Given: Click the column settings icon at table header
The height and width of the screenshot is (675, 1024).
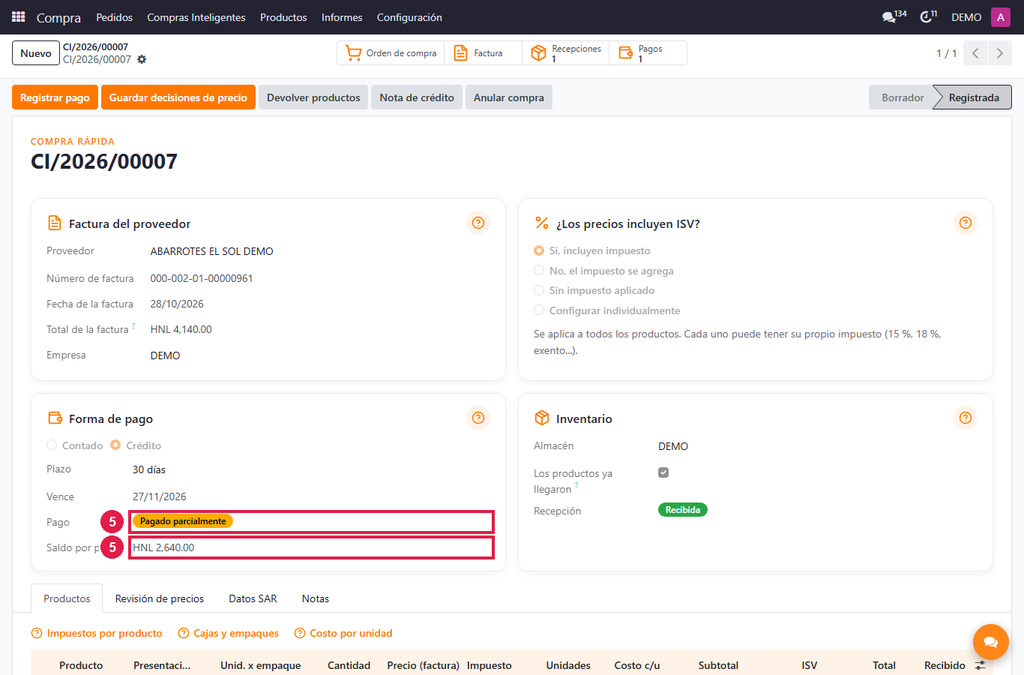Looking at the screenshot, I should [980, 665].
